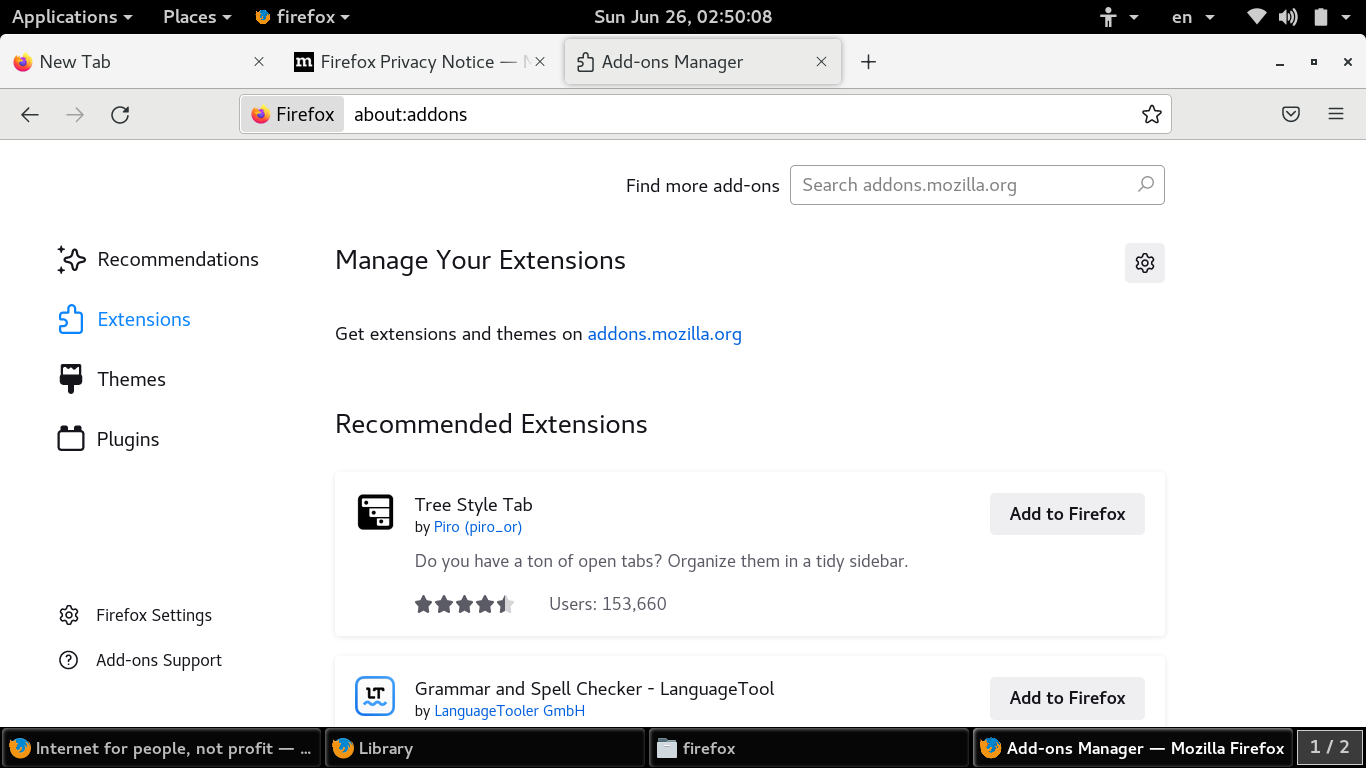Switch to the Library taskbar window
The image size is (1366, 768).
[x=485, y=748]
